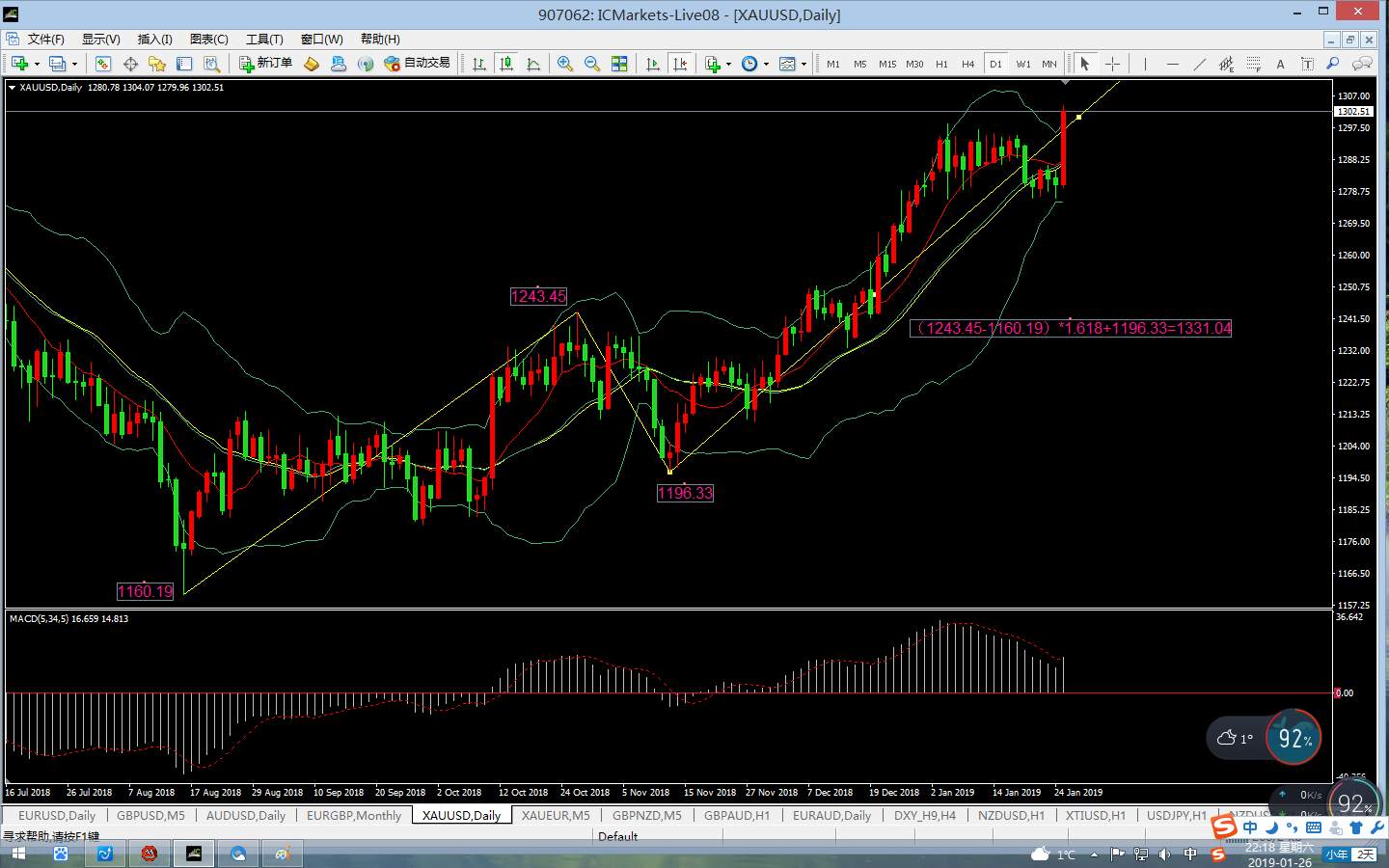Open the 文件(F) menu
This screenshot has width=1389, height=868.
[45, 39]
